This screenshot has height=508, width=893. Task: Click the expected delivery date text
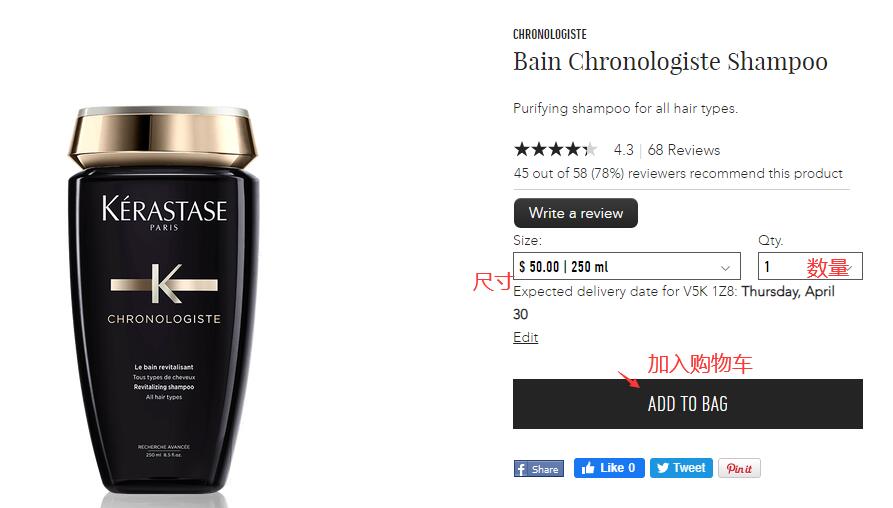pos(674,302)
